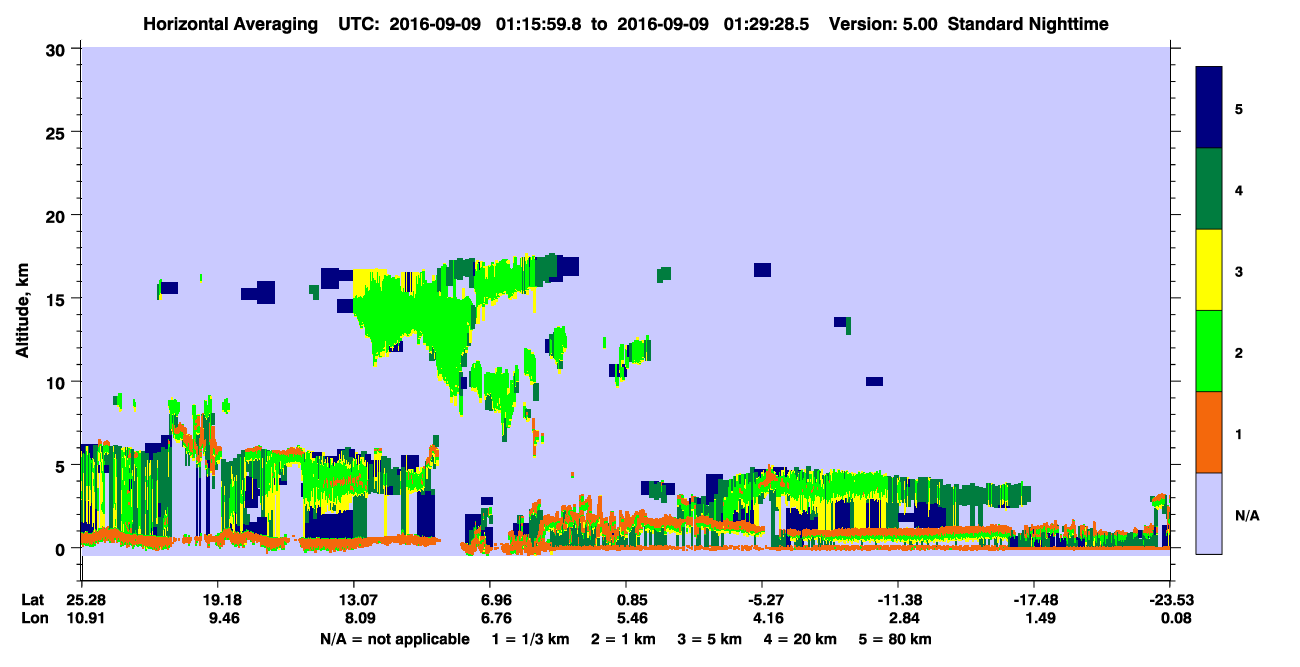Click the 'Lon' row label
The width and height of the screenshot is (1300, 667).
pyautogui.click(x=33, y=619)
